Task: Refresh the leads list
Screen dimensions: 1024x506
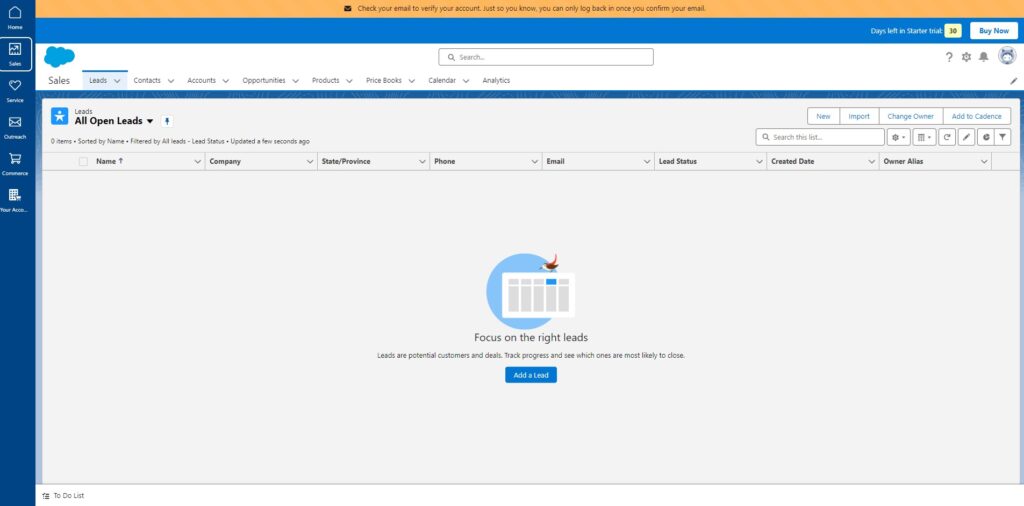Action: (x=947, y=137)
